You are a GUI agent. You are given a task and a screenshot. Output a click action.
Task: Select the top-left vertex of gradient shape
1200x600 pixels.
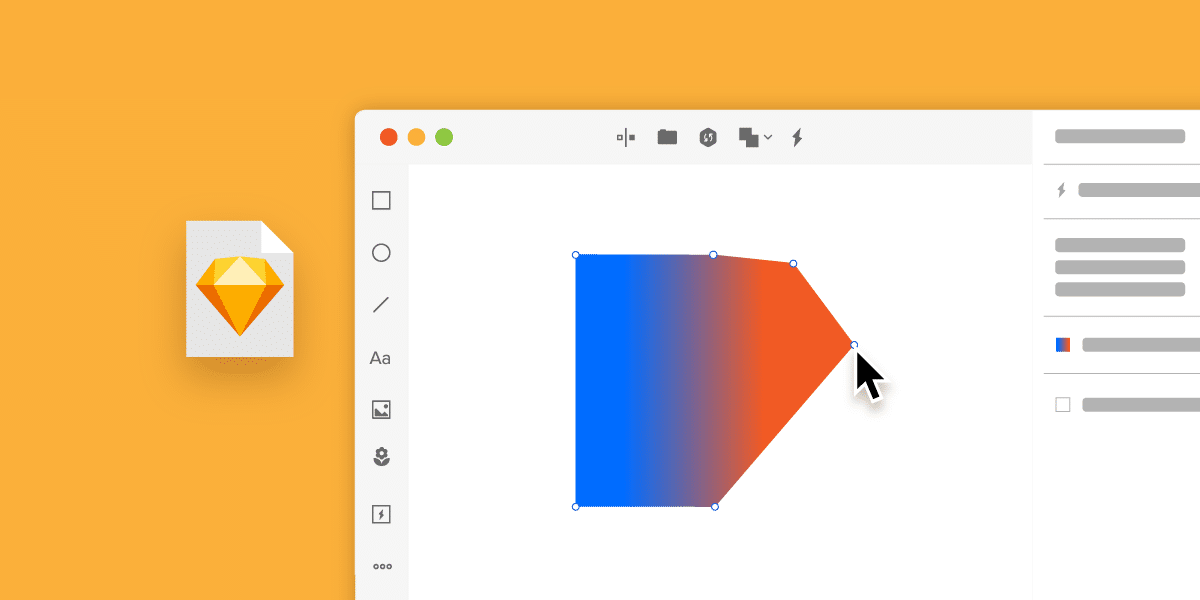click(x=576, y=255)
